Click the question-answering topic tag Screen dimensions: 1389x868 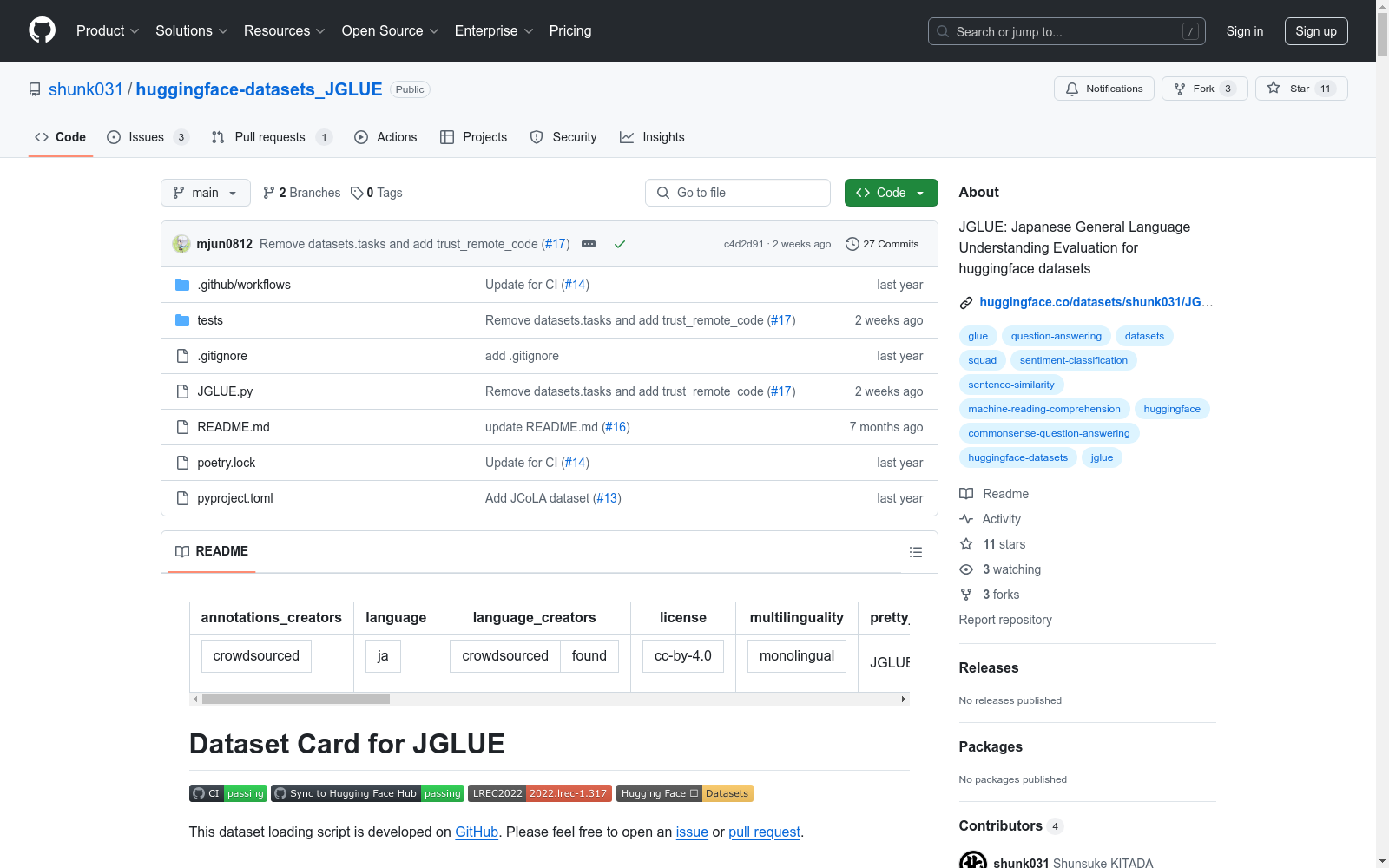(x=1056, y=336)
